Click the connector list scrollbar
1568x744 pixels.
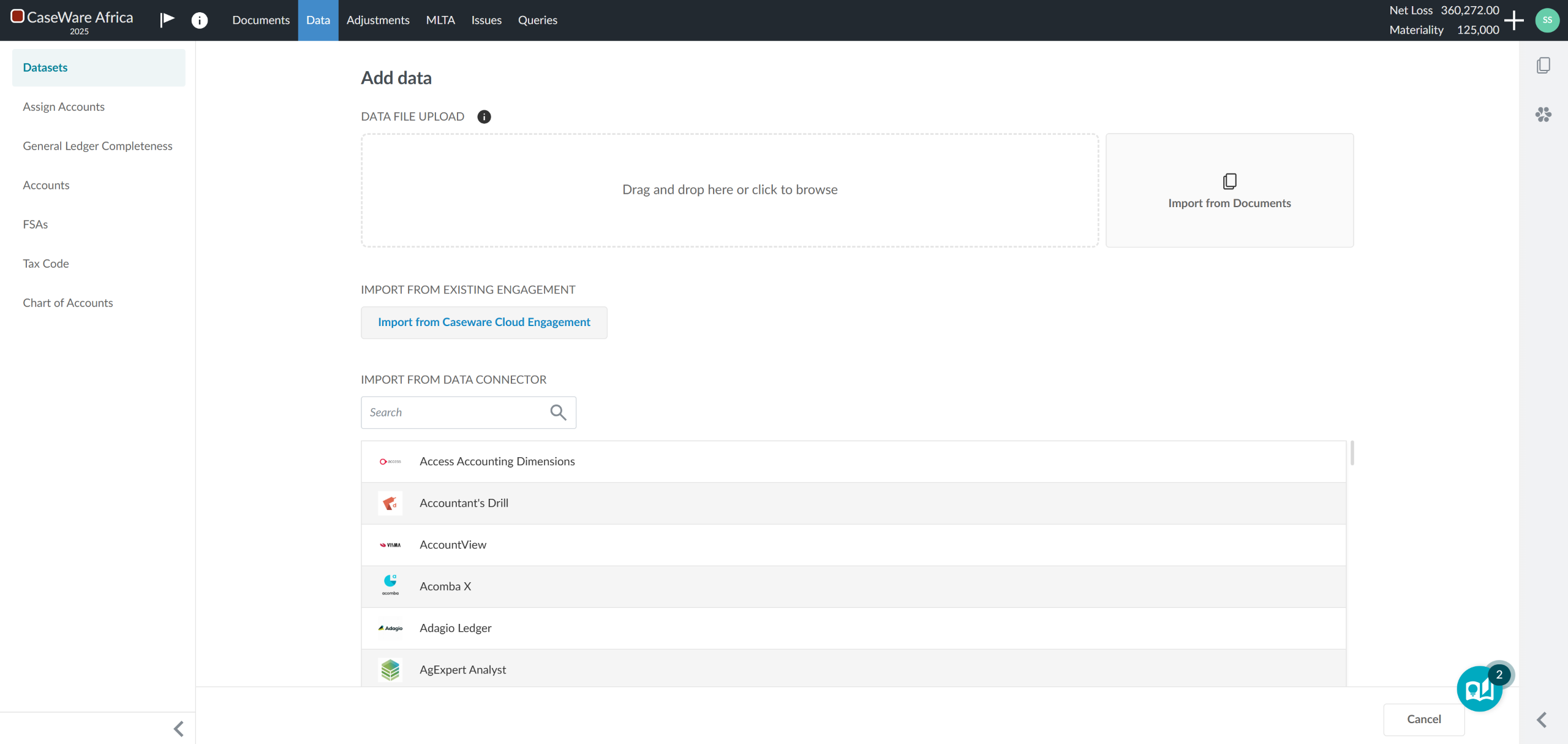[x=1352, y=454]
